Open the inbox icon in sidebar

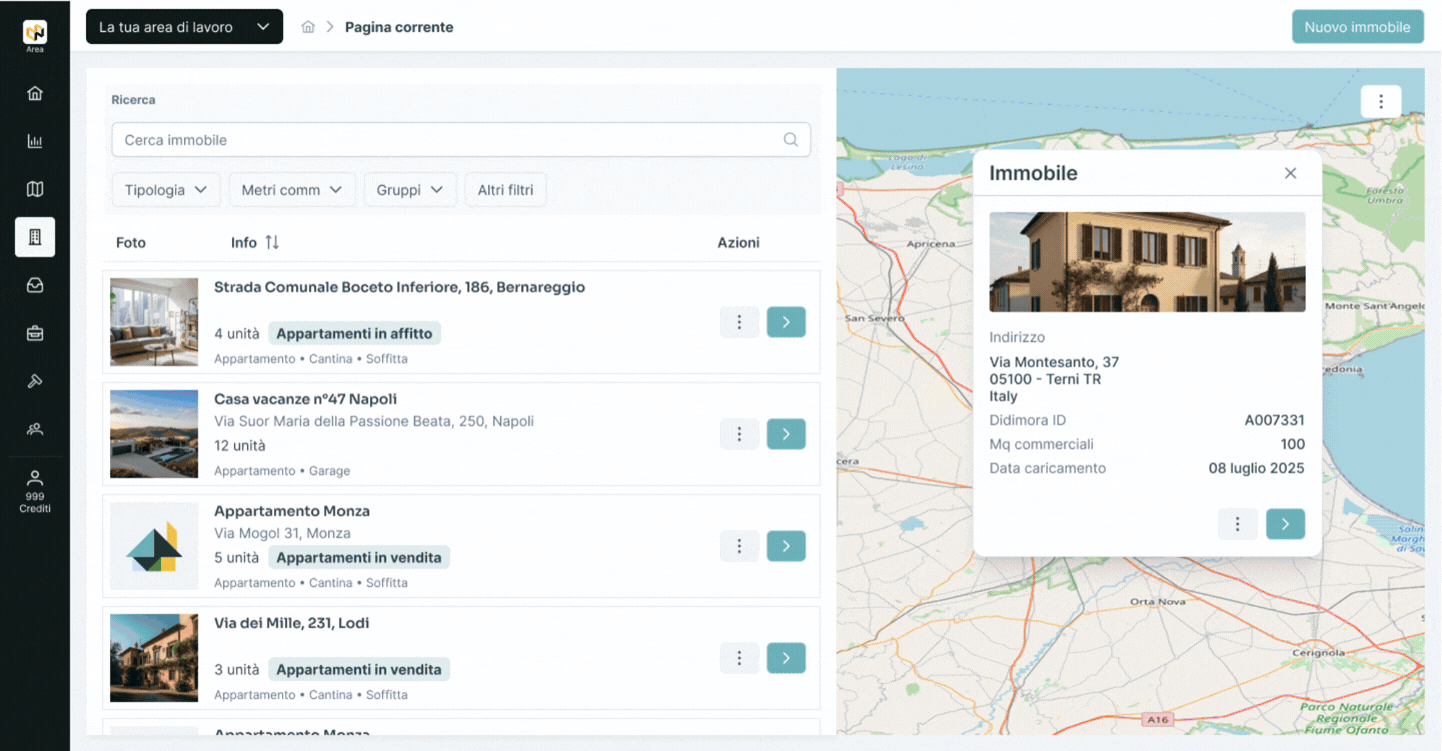(x=35, y=285)
